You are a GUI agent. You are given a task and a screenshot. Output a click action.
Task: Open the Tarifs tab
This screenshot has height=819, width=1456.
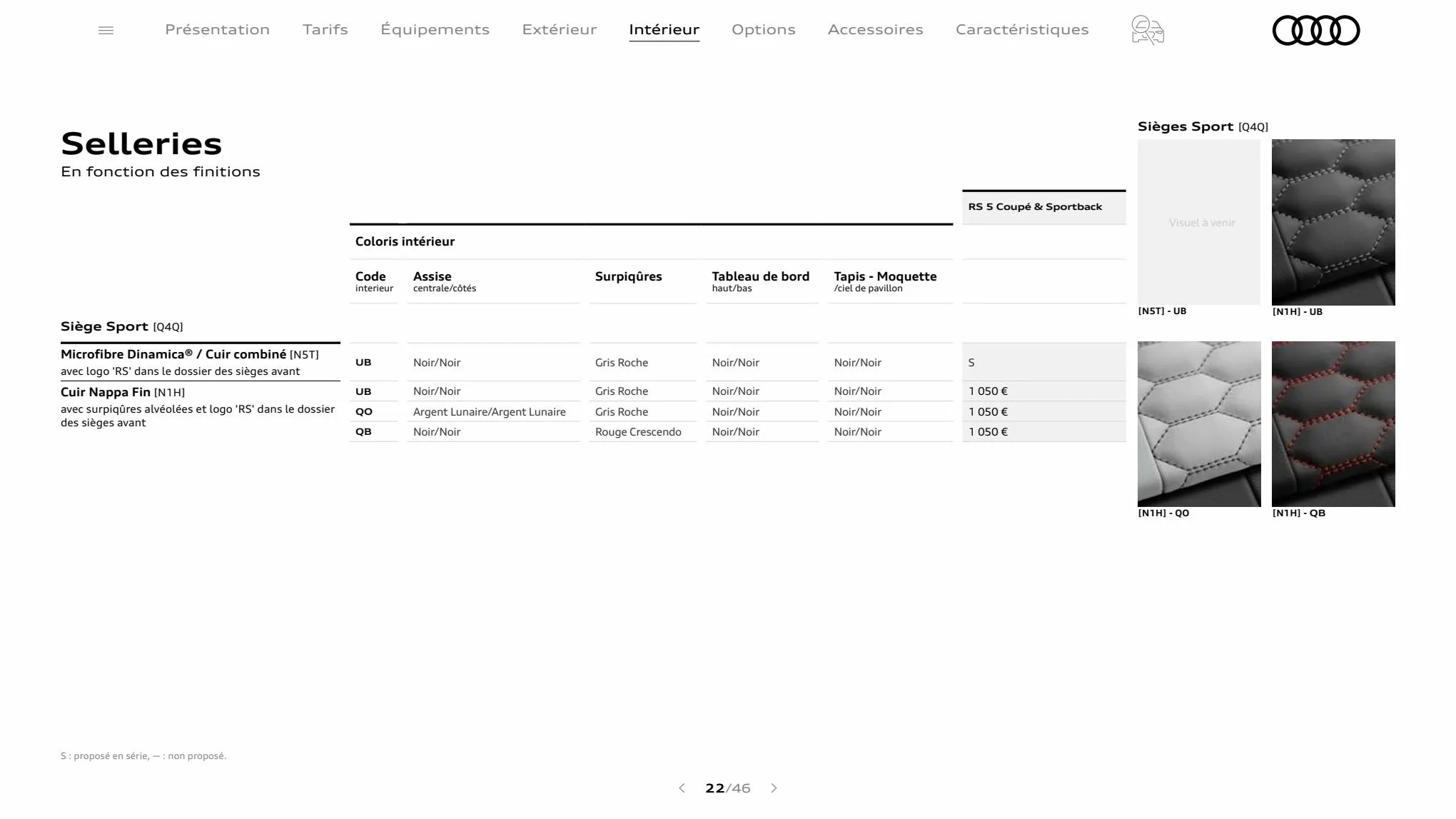325,29
